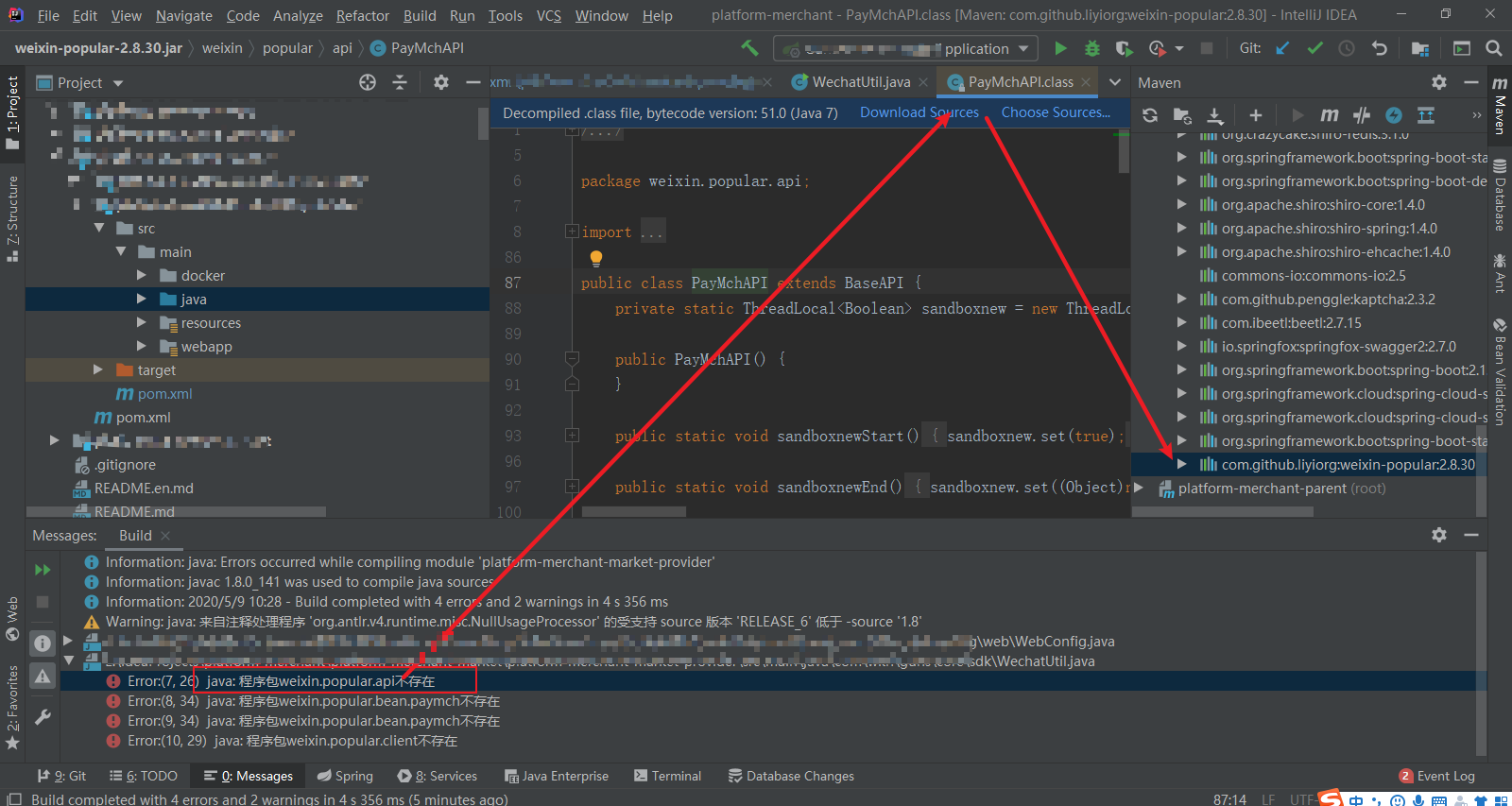Open Database side tool window

click(x=1499, y=195)
